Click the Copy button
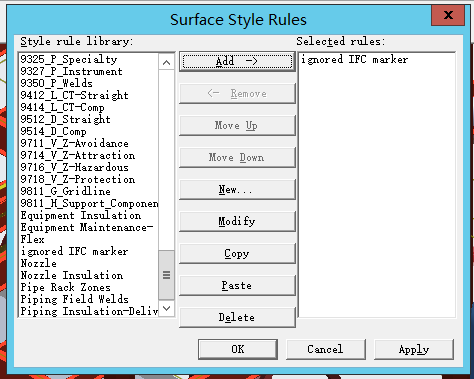This screenshot has width=474, height=379. point(237,253)
